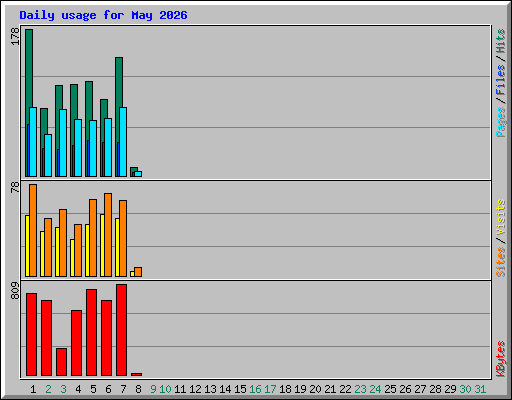
Task: Click the 809 maximum KBytes axis label
Action: tap(15, 291)
